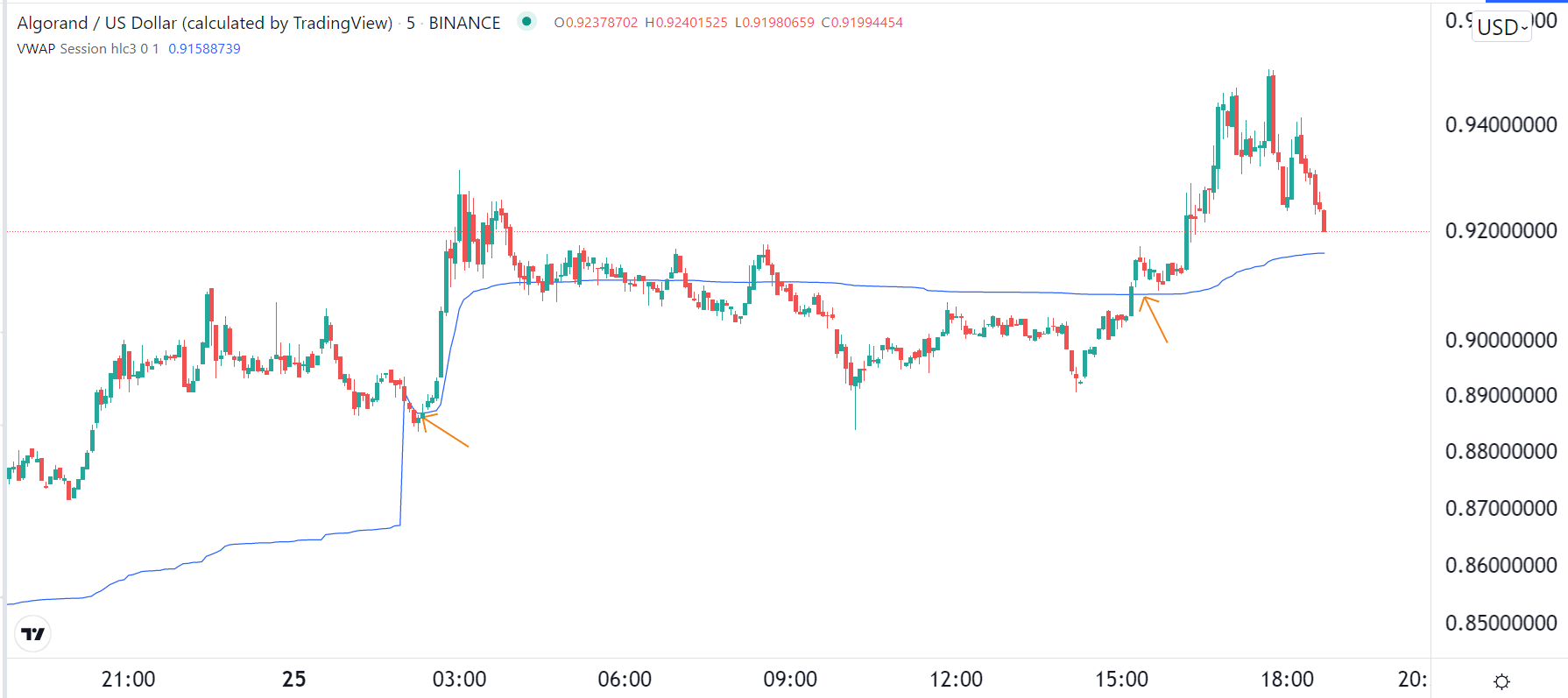Viewport: 1568px width, 698px height.
Task: Click the 21:00 time axis label
Action: click(129, 680)
